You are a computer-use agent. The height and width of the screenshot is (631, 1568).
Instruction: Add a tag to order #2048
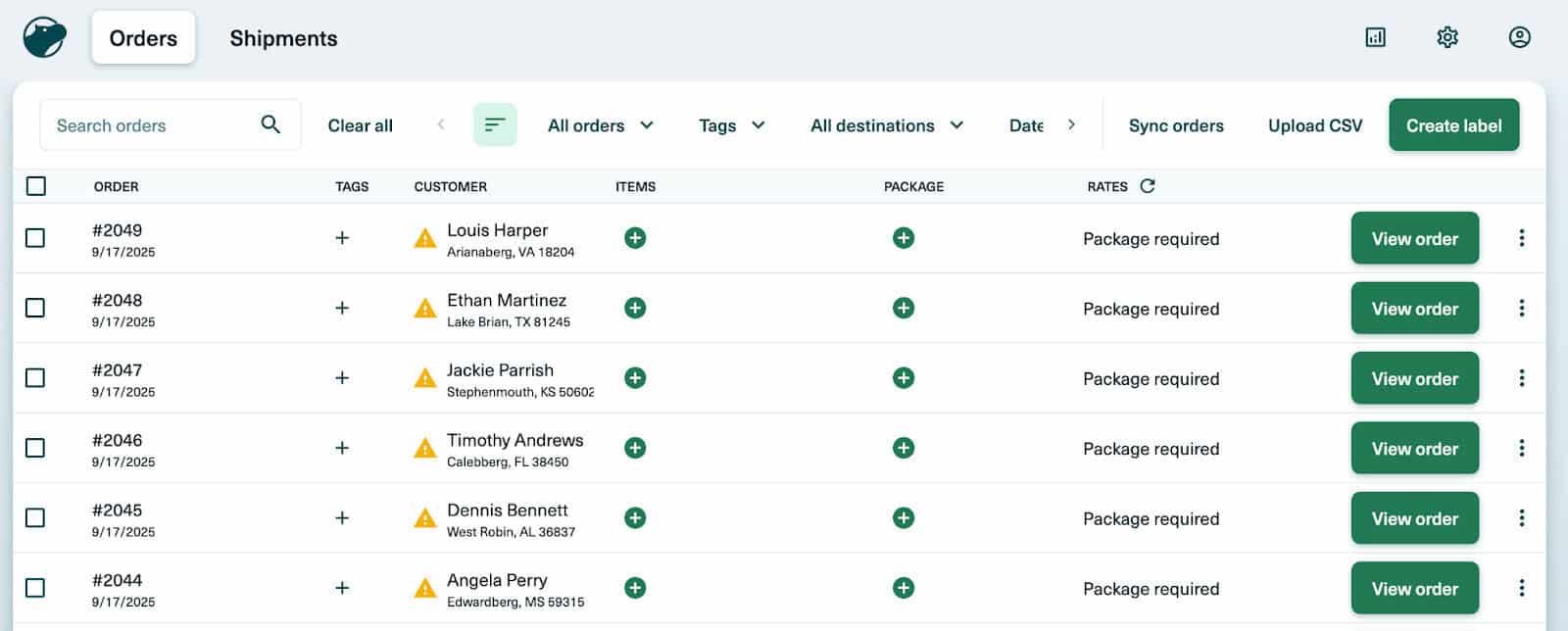[x=342, y=308]
